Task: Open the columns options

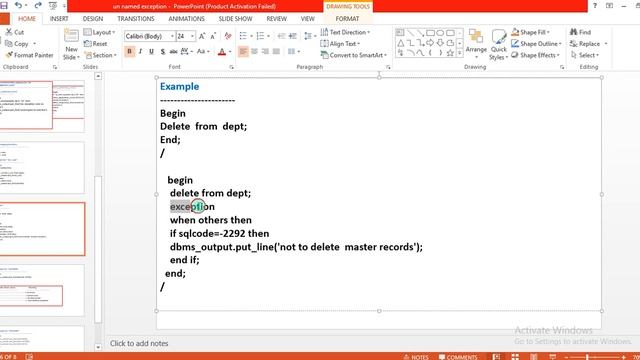Action: [293, 51]
